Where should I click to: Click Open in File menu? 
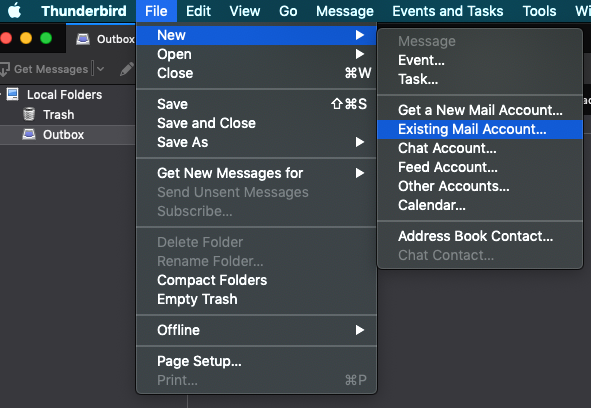pos(256,54)
